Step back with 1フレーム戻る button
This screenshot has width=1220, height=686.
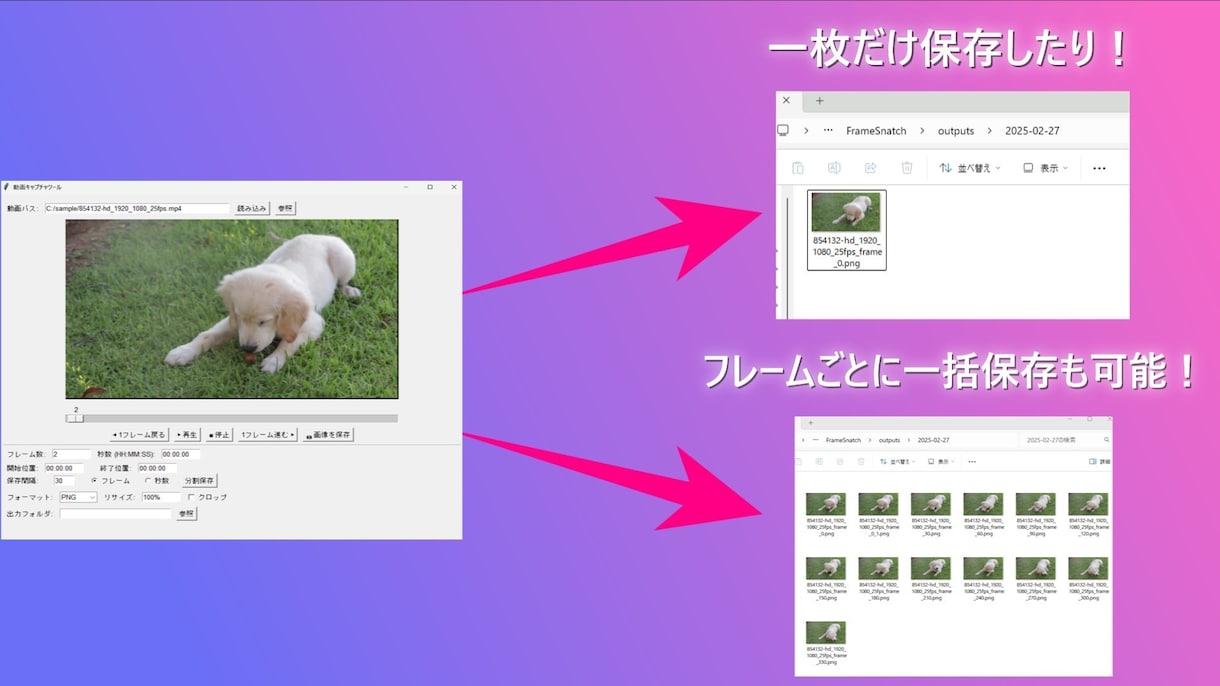(x=139, y=435)
